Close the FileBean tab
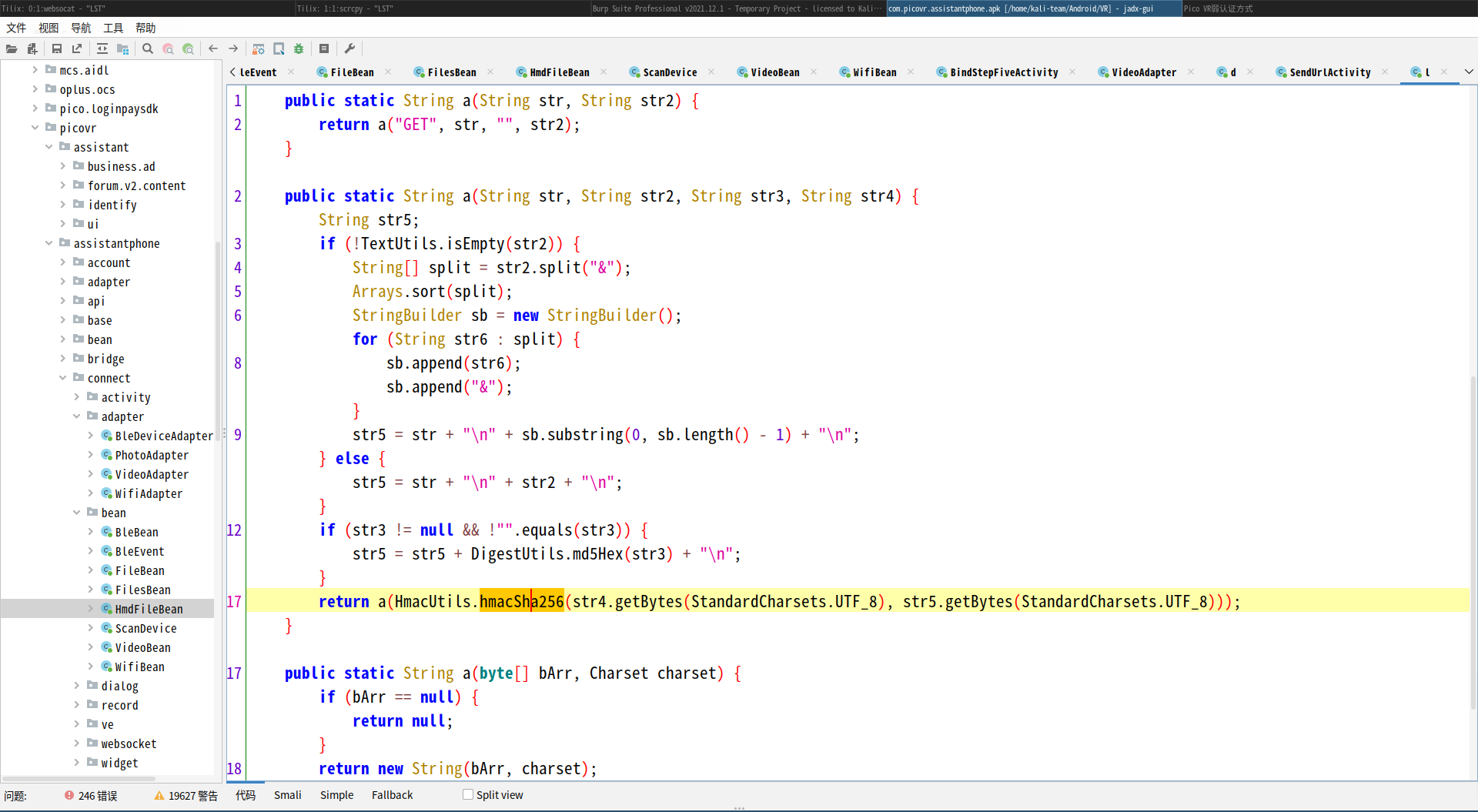1478x812 pixels. pos(388,72)
